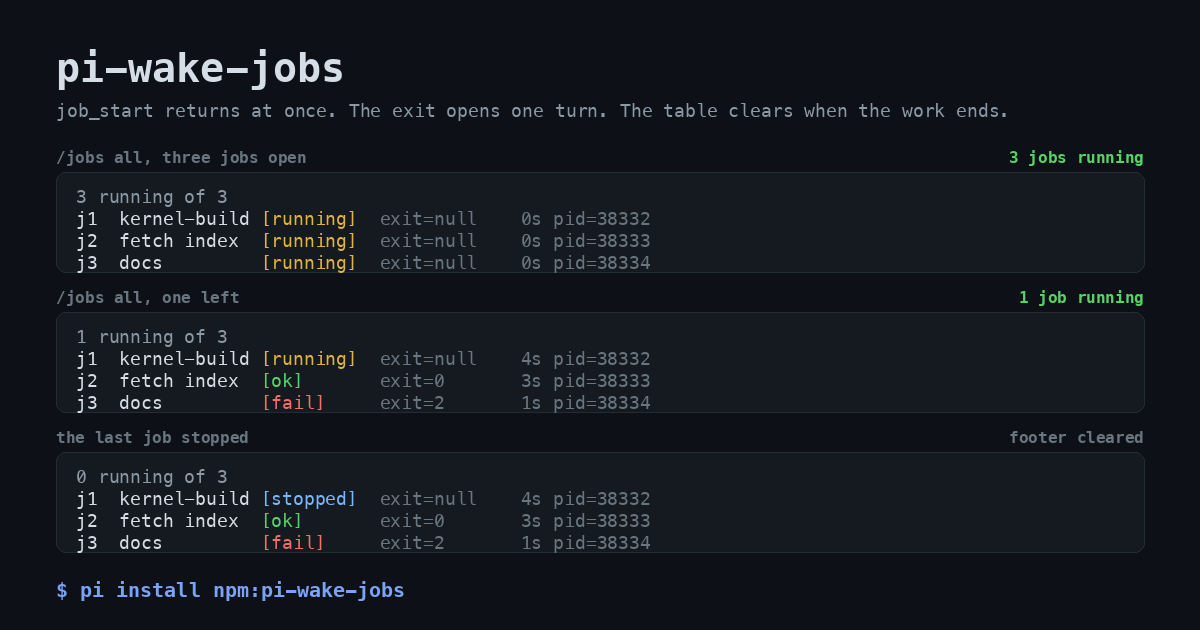Viewport: 1200px width, 630px height.
Task: Click the "footer cleared" label
Action: pyautogui.click(x=1076, y=438)
